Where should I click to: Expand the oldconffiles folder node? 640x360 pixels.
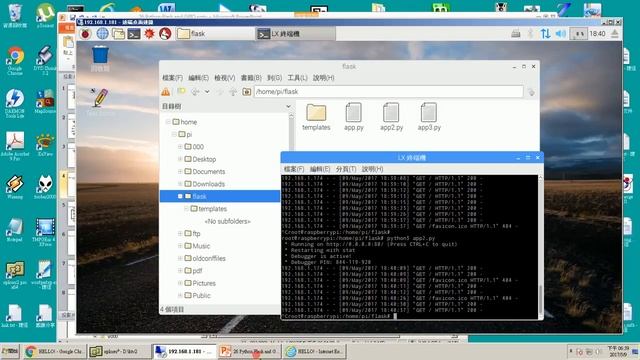point(180,258)
